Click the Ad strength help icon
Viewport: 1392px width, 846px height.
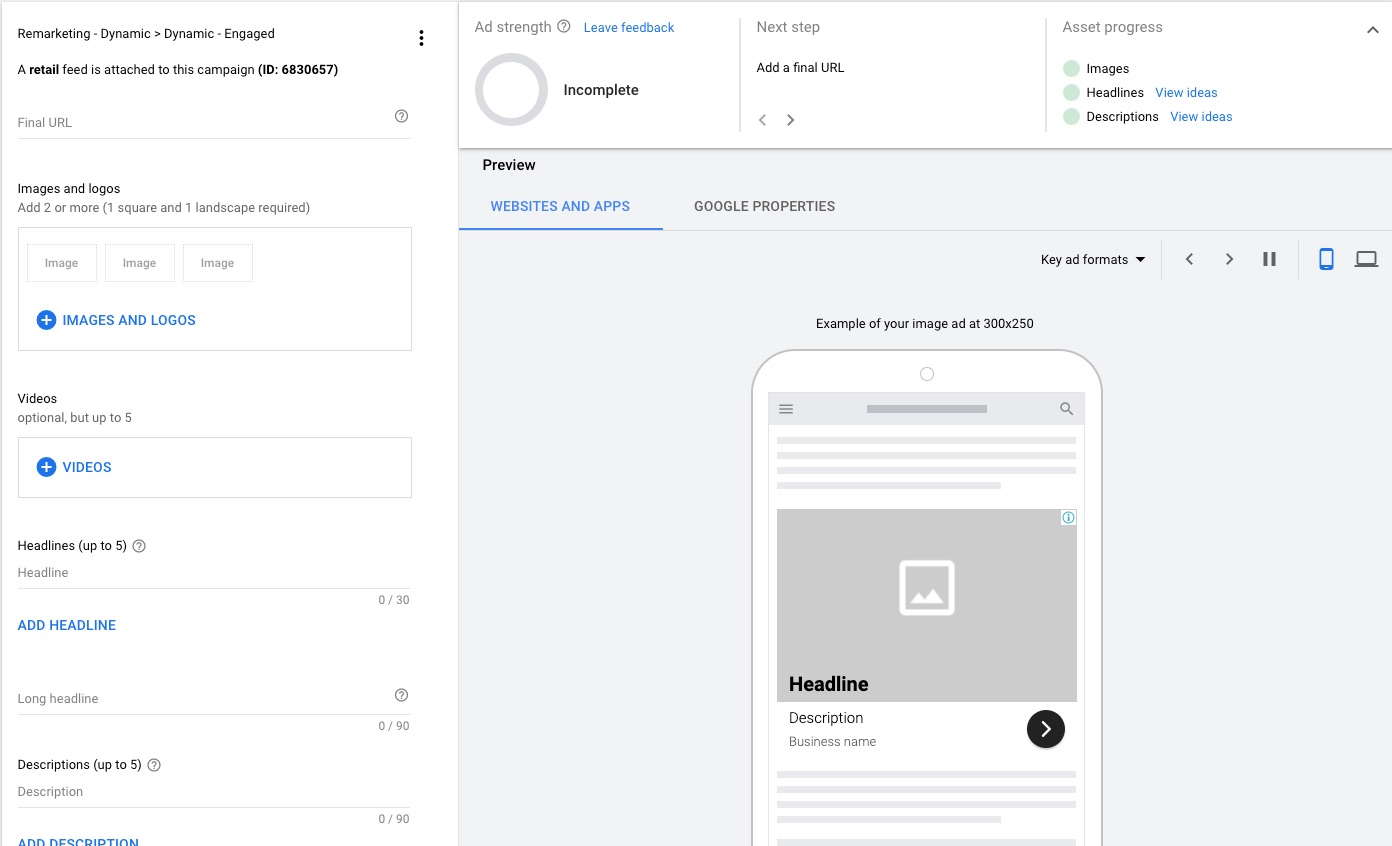tap(564, 27)
